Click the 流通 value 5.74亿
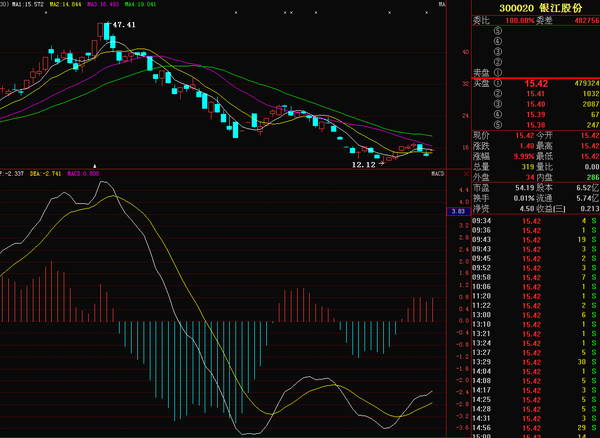600x438 pixels. [586, 198]
